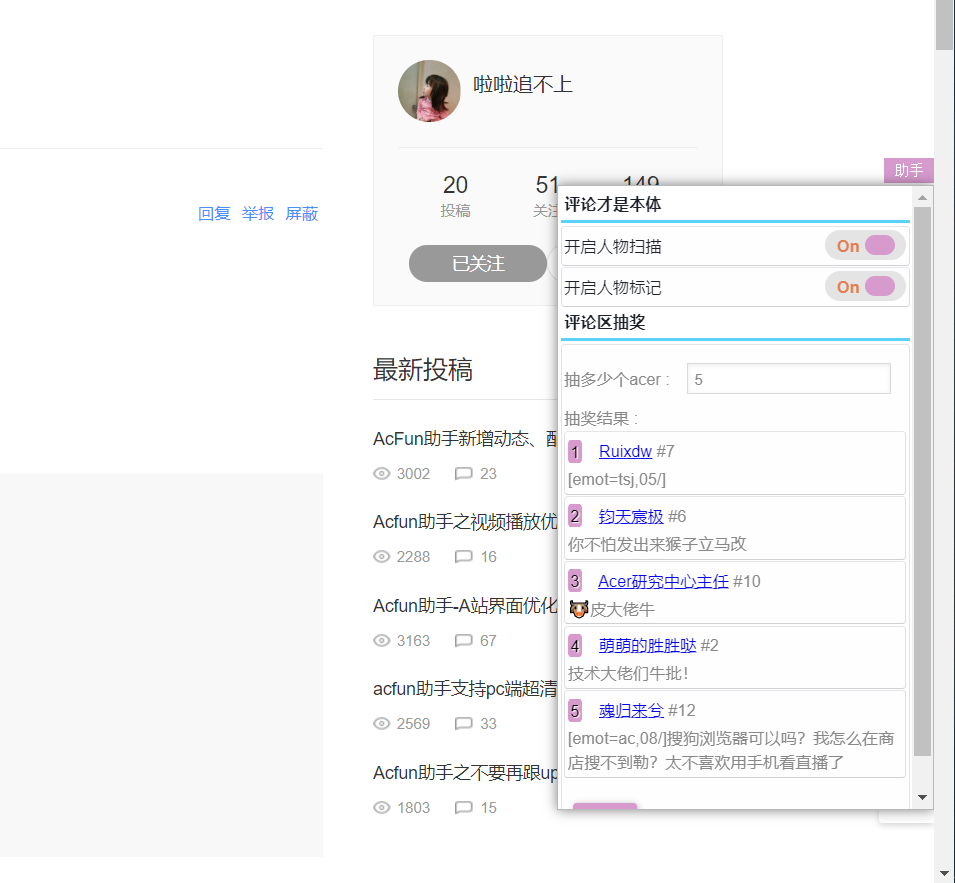
Task: Click the comment icon beside 15
Action: pyautogui.click(x=463, y=807)
